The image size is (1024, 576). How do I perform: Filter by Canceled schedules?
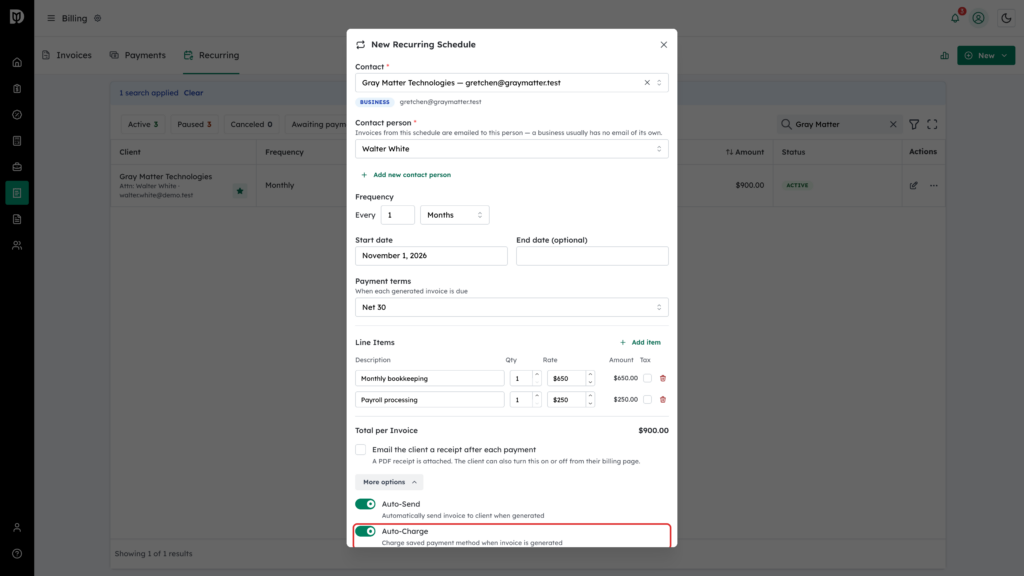[251, 124]
